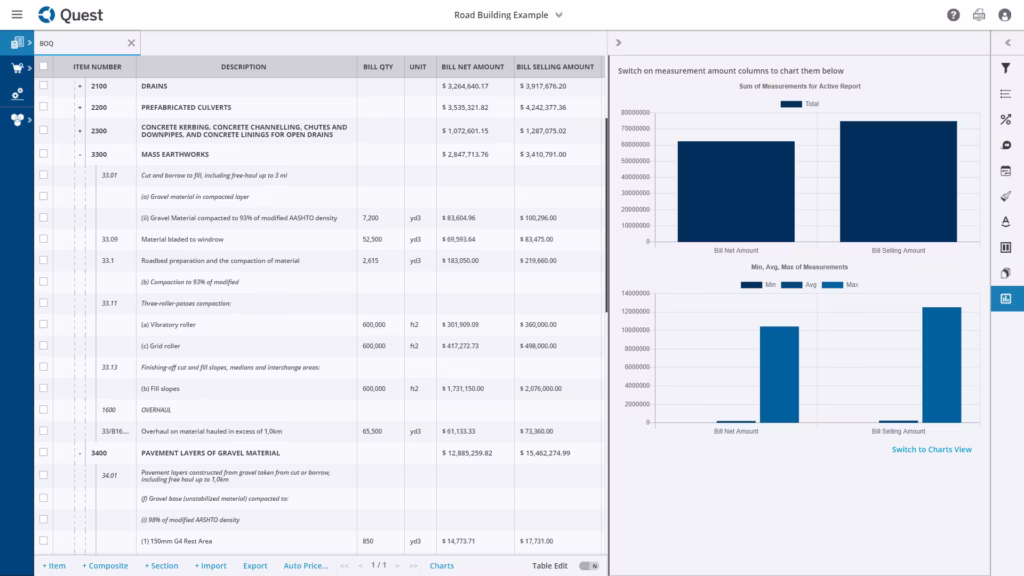Open the user account icon
The image size is (1024, 576).
[1004, 15]
